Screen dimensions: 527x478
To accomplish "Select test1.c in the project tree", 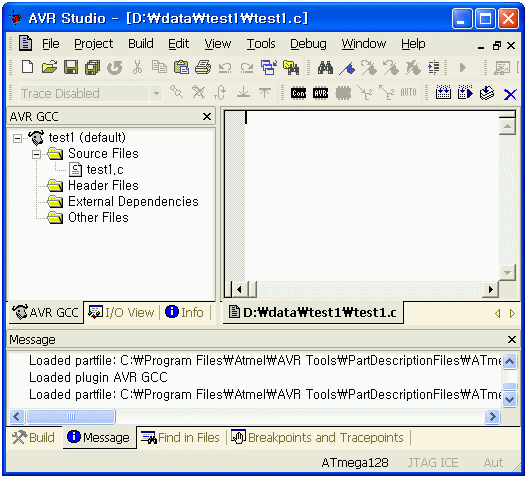I will [105, 170].
